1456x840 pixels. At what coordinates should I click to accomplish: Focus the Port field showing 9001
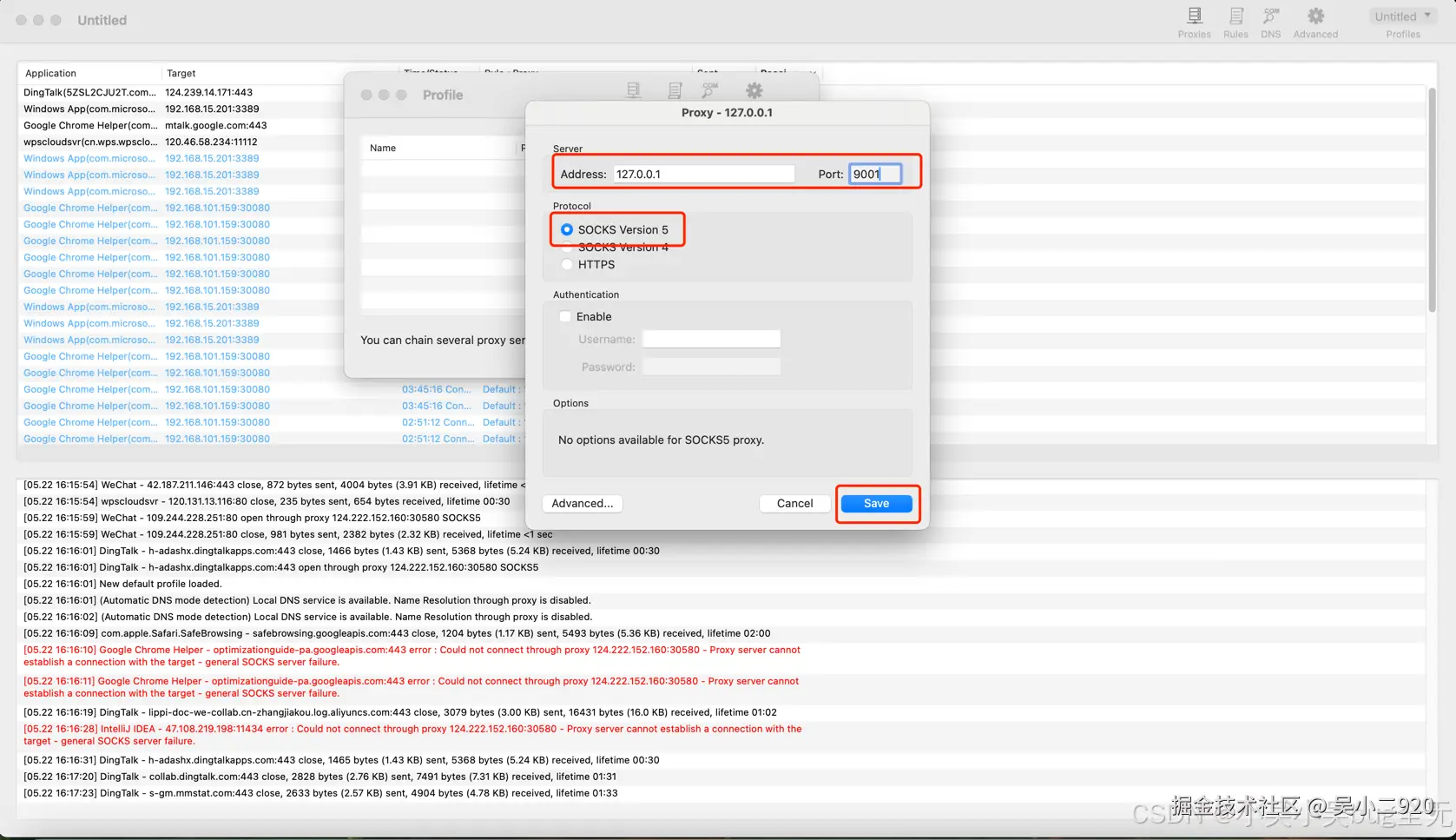coord(875,174)
